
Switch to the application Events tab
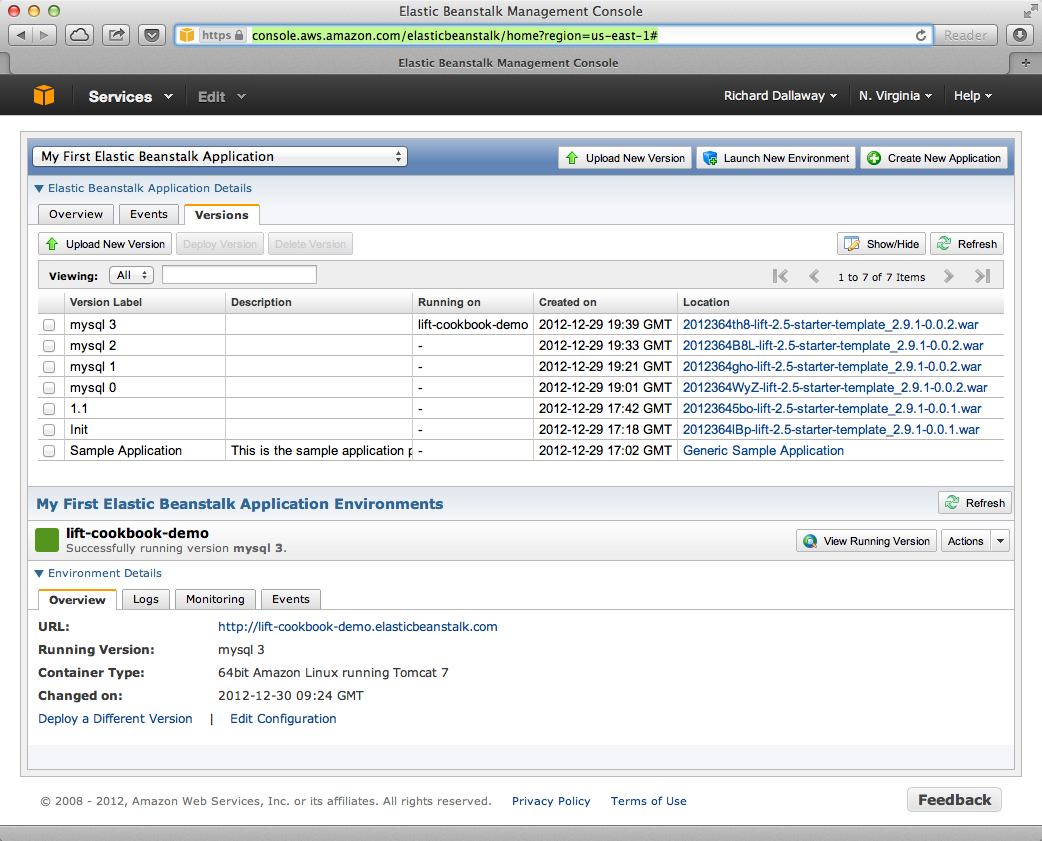click(149, 214)
